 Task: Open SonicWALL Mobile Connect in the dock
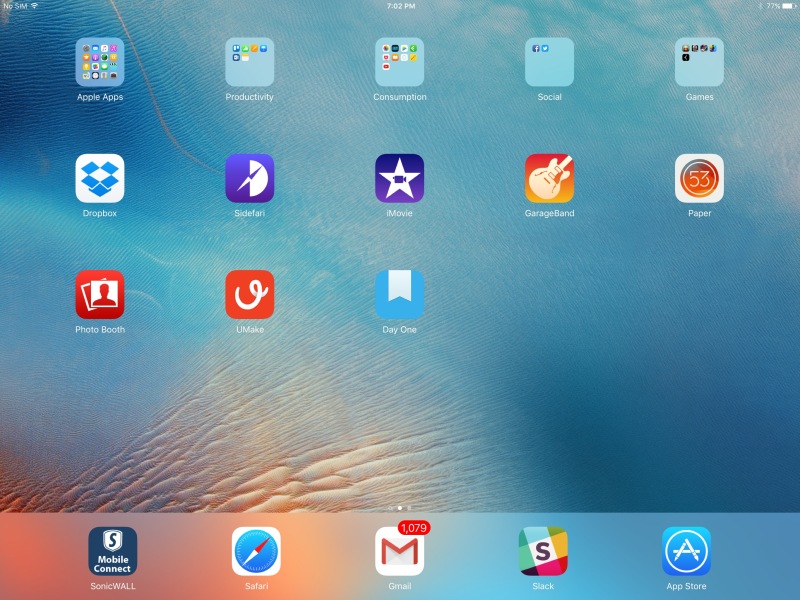(113, 551)
